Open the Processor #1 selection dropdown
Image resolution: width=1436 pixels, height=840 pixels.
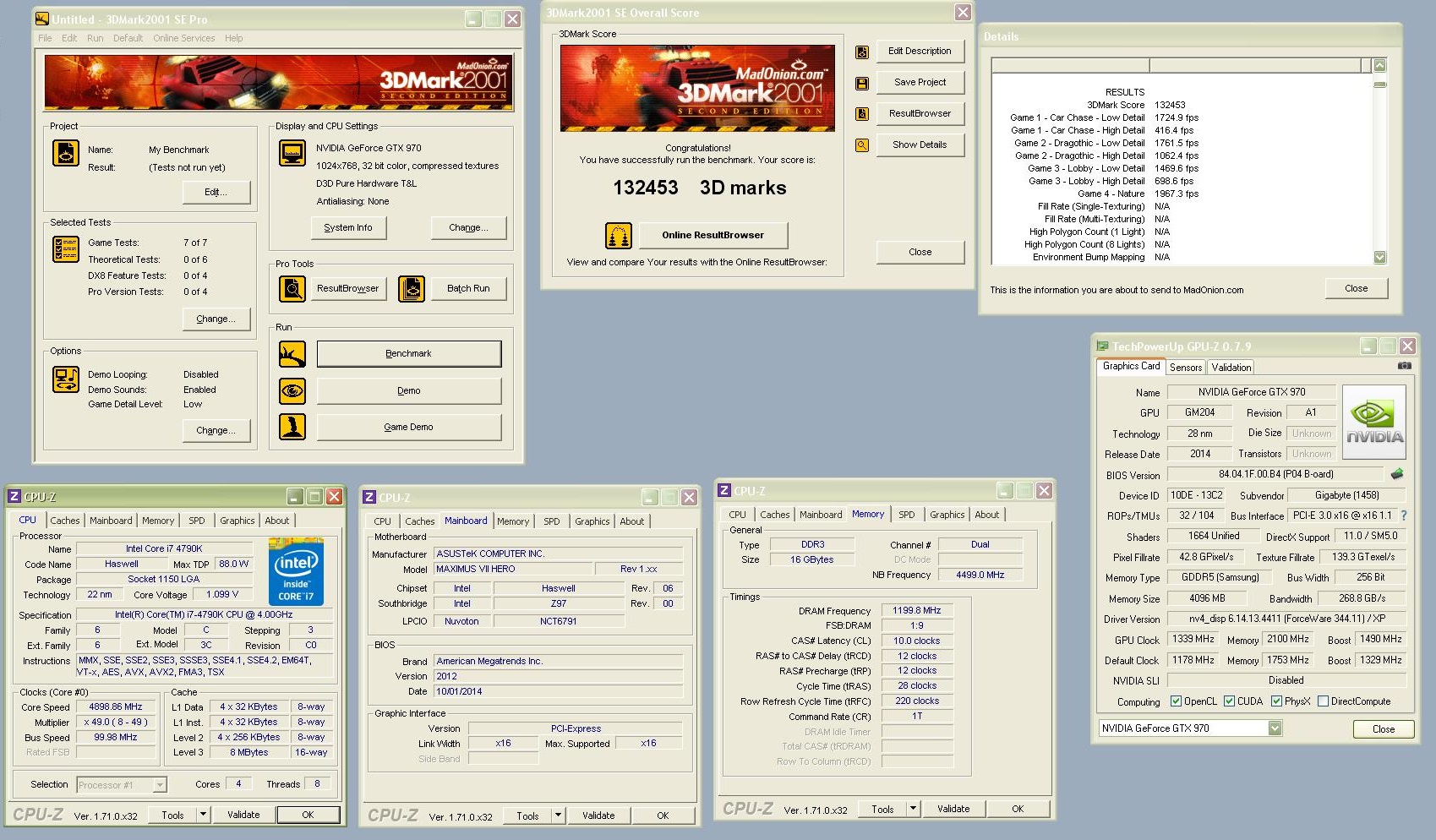pyautogui.click(x=159, y=785)
